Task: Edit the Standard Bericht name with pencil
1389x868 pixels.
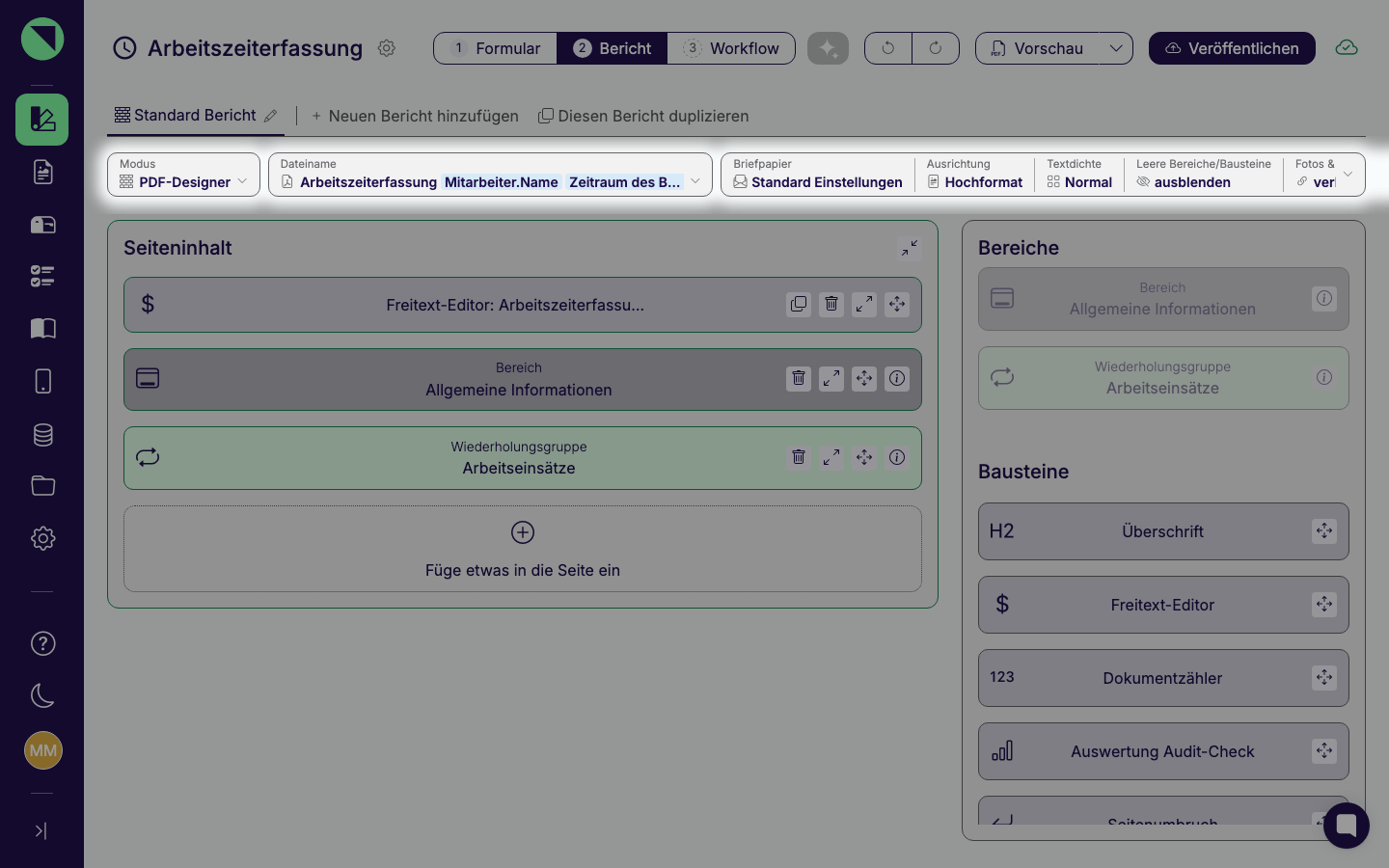Action: (x=271, y=116)
